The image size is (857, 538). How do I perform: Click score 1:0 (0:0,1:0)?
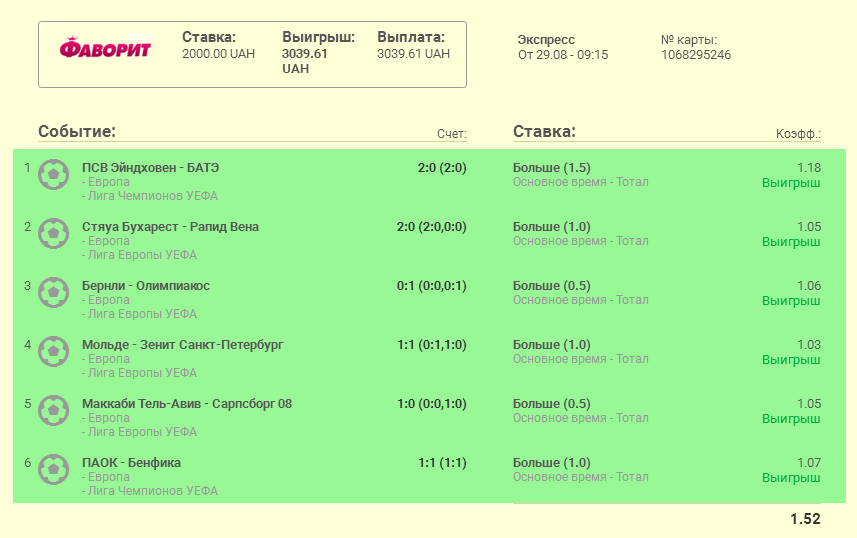[432, 404]
